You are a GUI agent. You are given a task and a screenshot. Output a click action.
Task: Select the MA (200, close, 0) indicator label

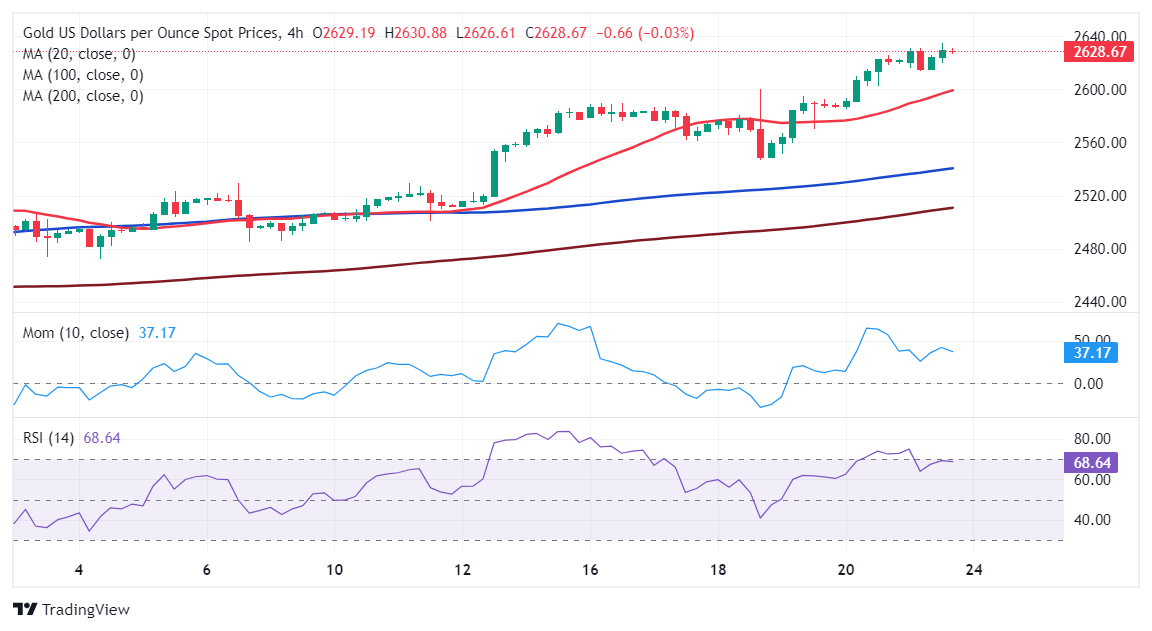coord(83,96)
